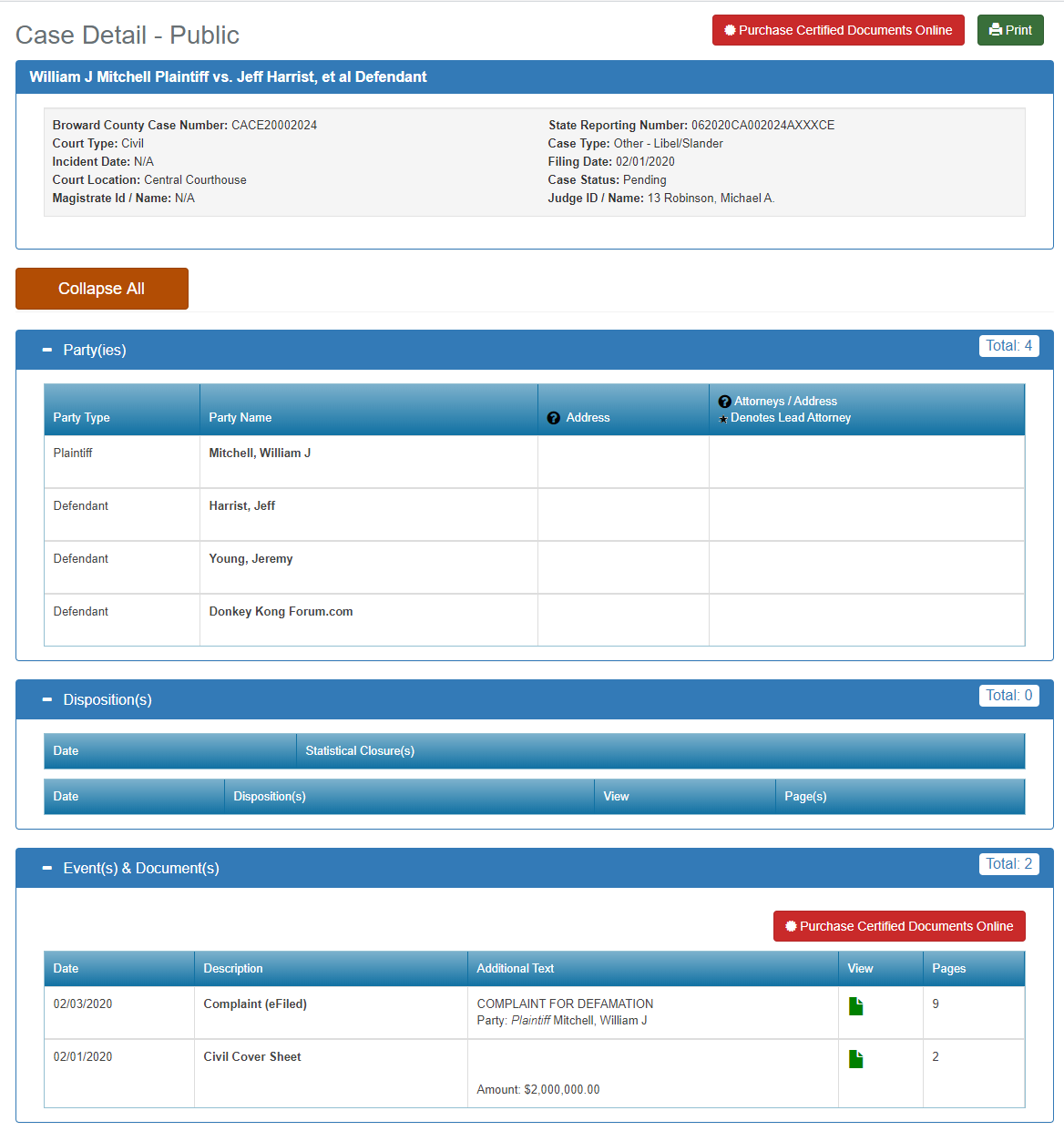
Task: Click the Court Location Central Courthouse
Action: (195, 179)
